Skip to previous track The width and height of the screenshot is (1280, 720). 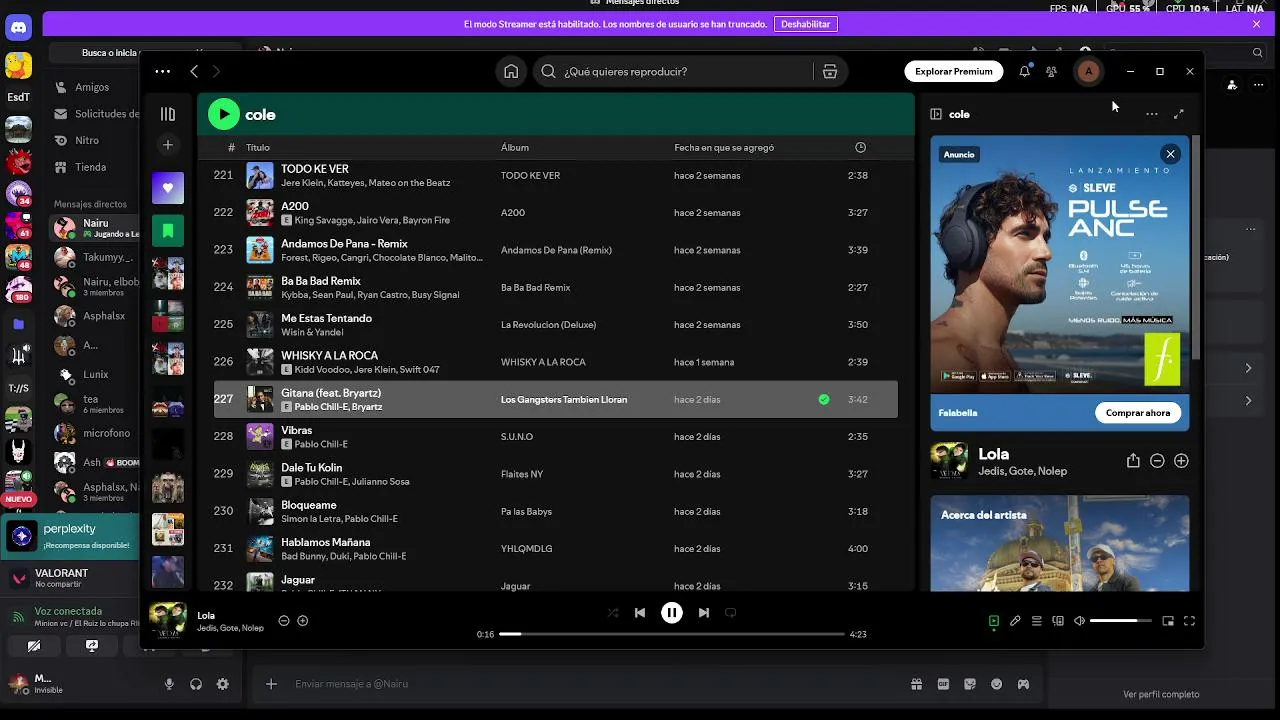pos(640,613)
